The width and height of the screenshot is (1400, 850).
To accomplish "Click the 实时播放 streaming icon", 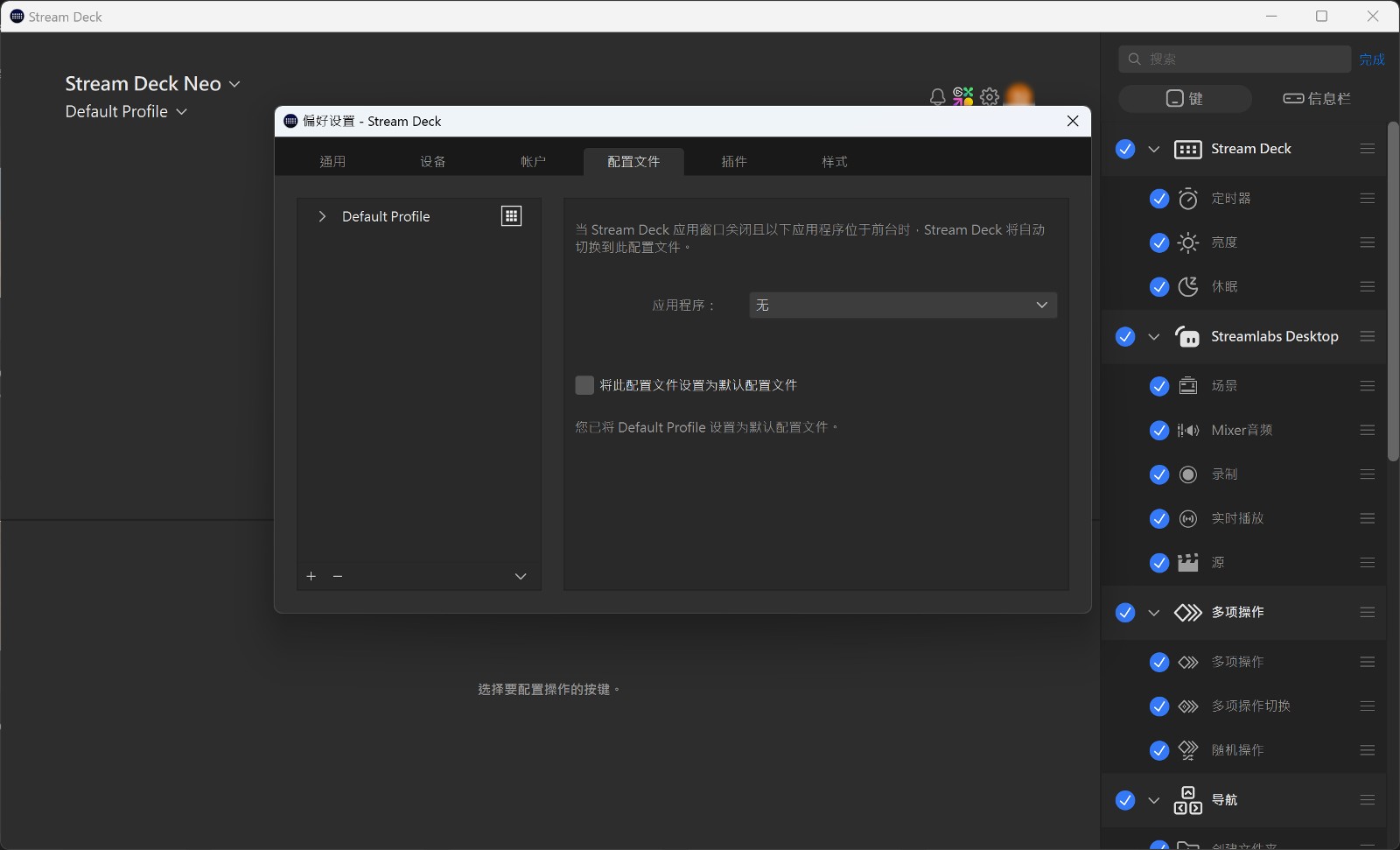I will pyautogui.click(x=1187, y=518).
